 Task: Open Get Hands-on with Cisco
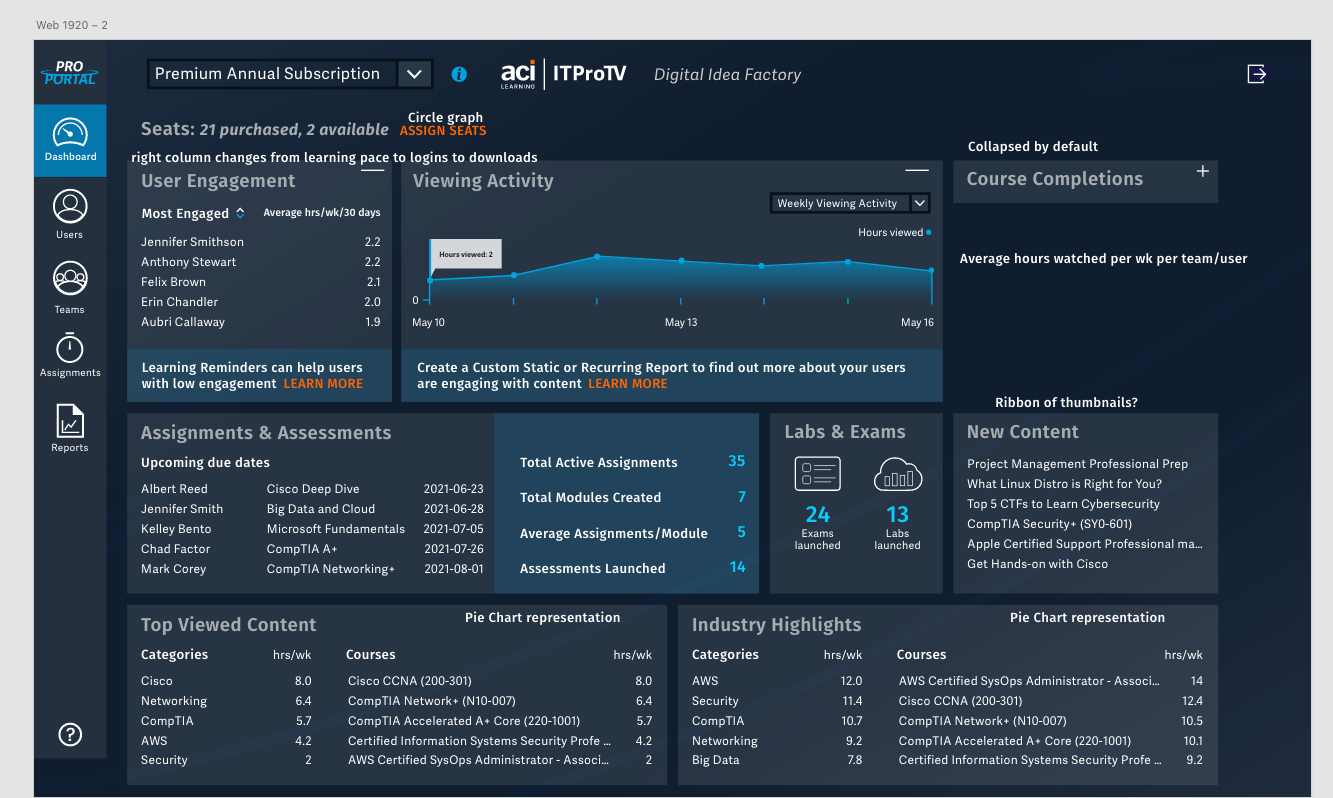pos(1037,564)
